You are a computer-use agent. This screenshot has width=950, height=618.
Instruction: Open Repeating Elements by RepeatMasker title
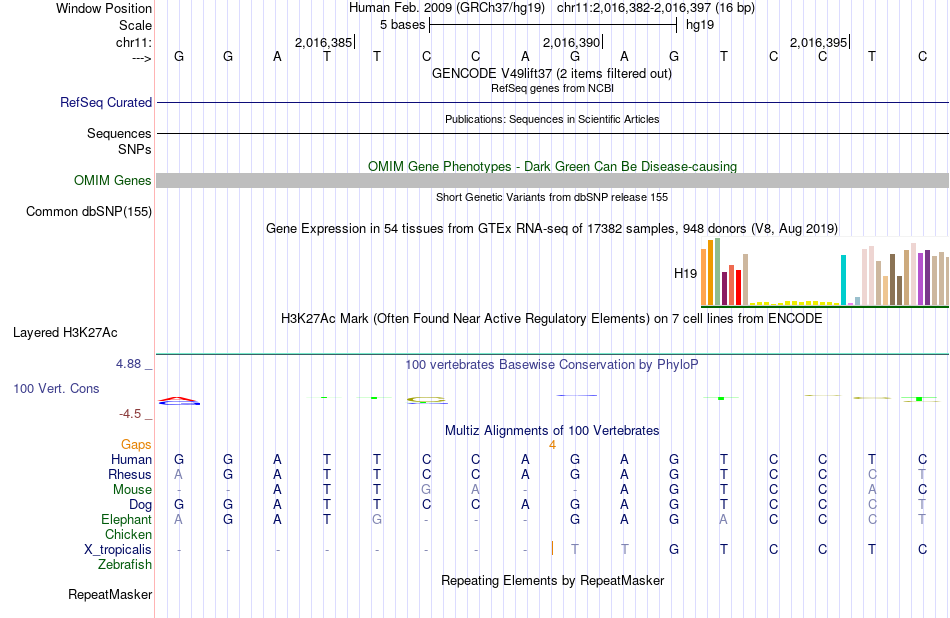pyautogui.click(x=552, y=580)
